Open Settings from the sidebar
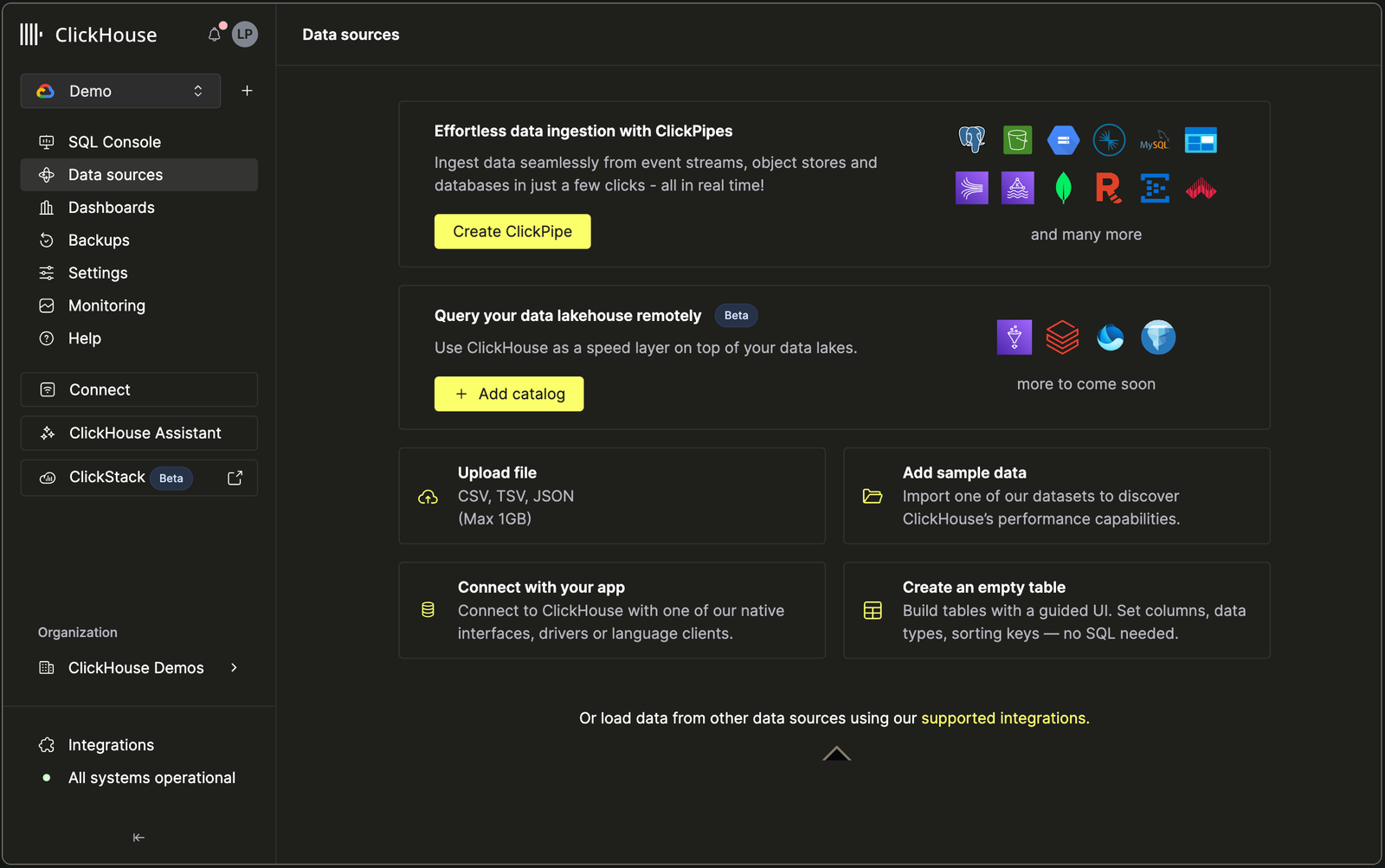This screenshot has height=868, width=1385. pos(138,273)
